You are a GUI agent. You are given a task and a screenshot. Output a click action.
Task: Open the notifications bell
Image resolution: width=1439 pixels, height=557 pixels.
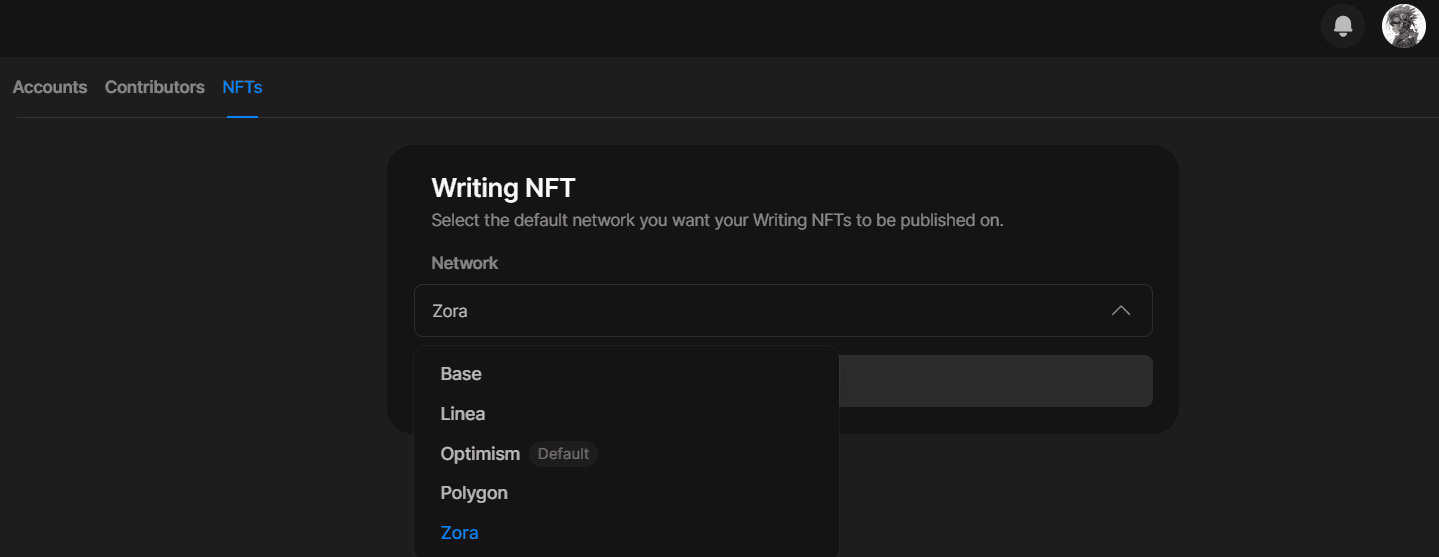(x=1343, y=26)
